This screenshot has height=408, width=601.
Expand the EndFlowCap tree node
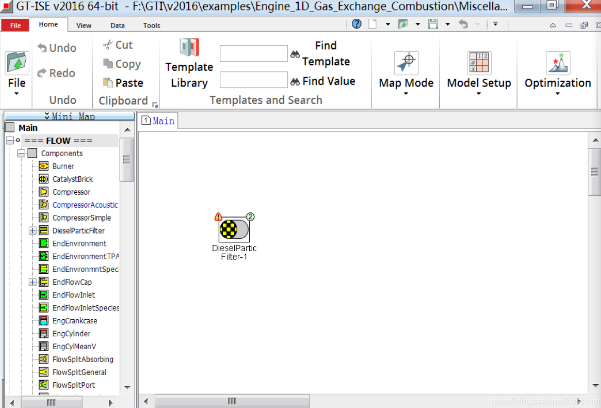point(32,282)
